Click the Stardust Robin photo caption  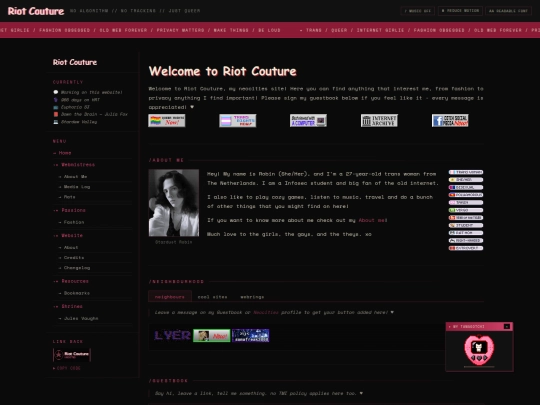174,242
